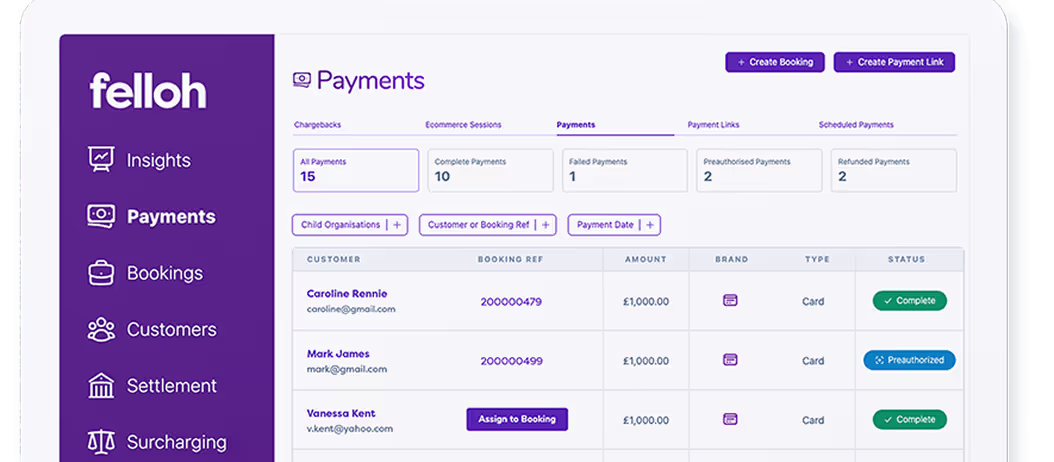Click Assign to Booking for Vanessa Kent

click(x=517, y=419)
